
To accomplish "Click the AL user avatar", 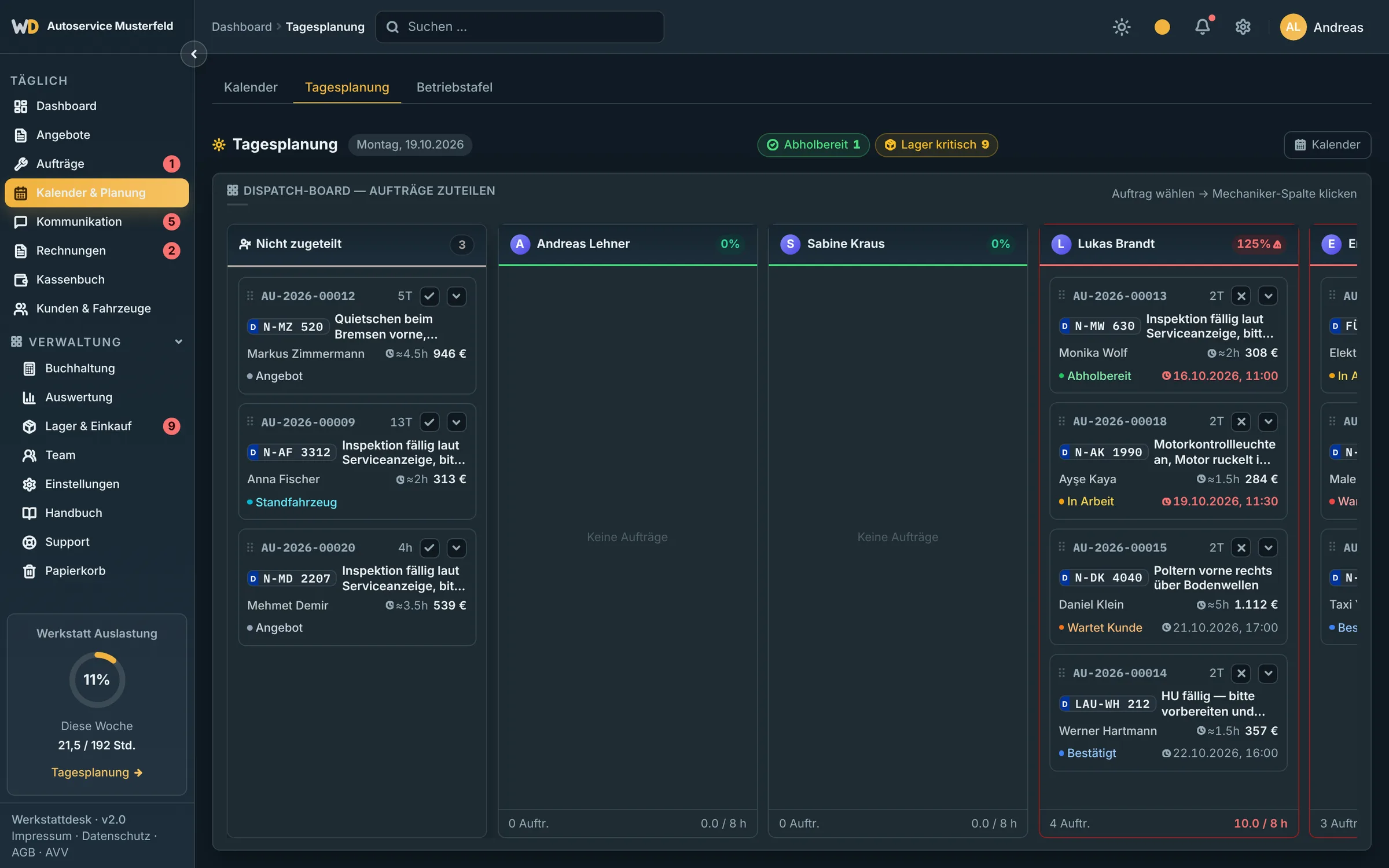I will pyautogui.click(x=1293, y=27).
